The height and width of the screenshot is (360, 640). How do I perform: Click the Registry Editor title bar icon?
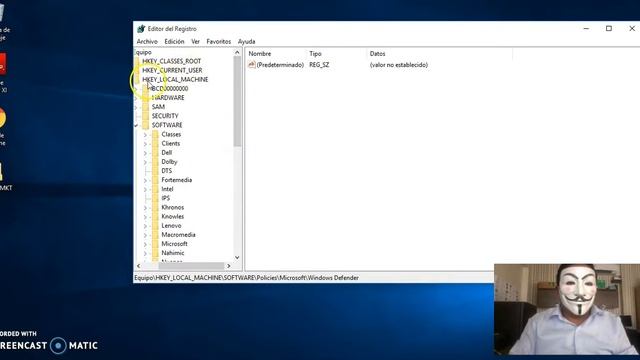141,29
